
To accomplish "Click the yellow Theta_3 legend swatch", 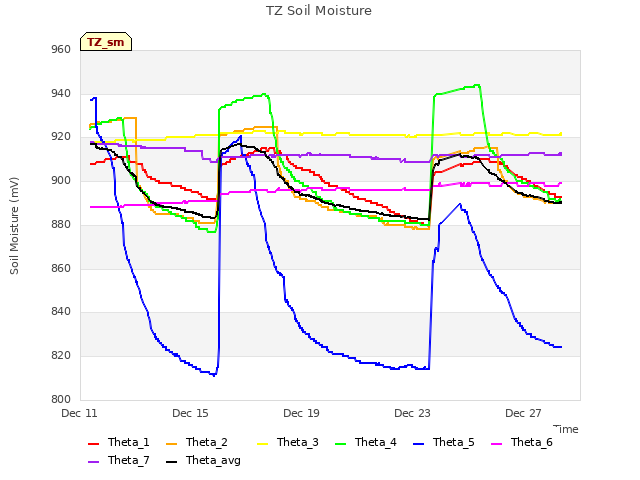I will (262, 444).
